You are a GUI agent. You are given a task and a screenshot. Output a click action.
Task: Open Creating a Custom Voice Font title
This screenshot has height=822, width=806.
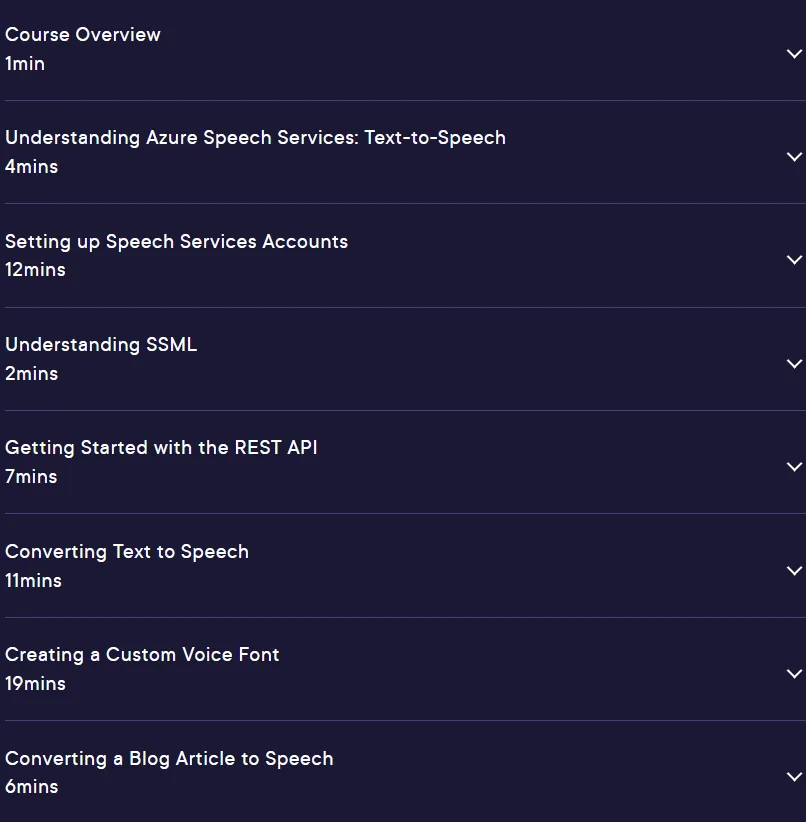tap(142, 655)
